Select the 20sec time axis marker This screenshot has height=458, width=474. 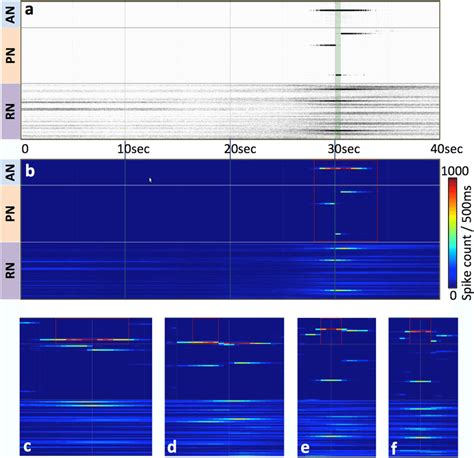click(240, 149)
